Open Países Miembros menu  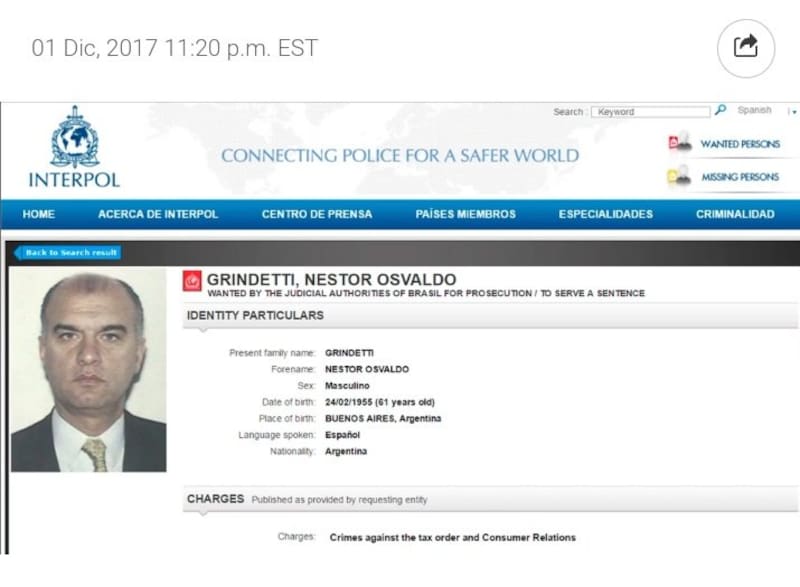465,214
